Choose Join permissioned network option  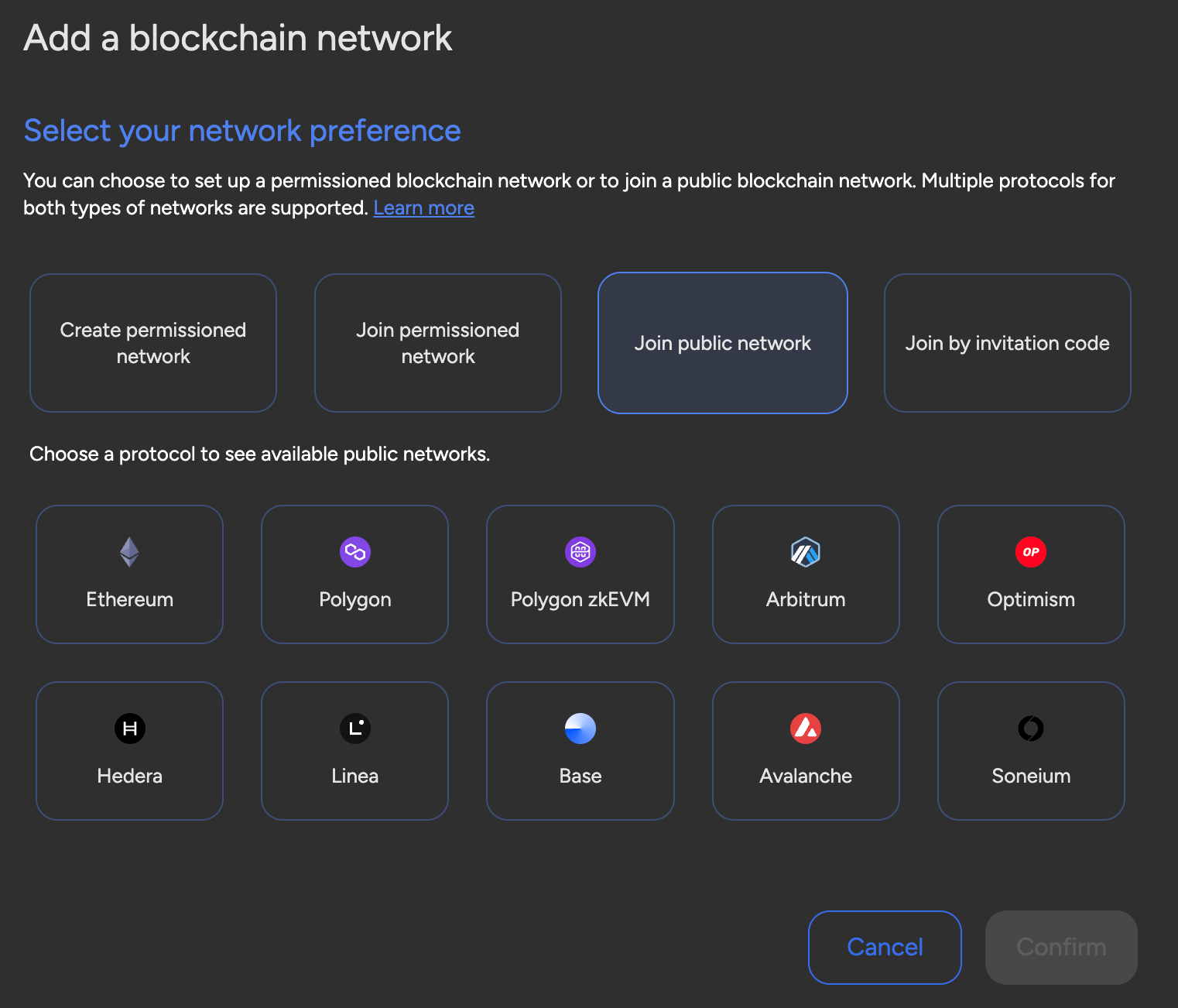pyautogui.click(x=438, y=343)
